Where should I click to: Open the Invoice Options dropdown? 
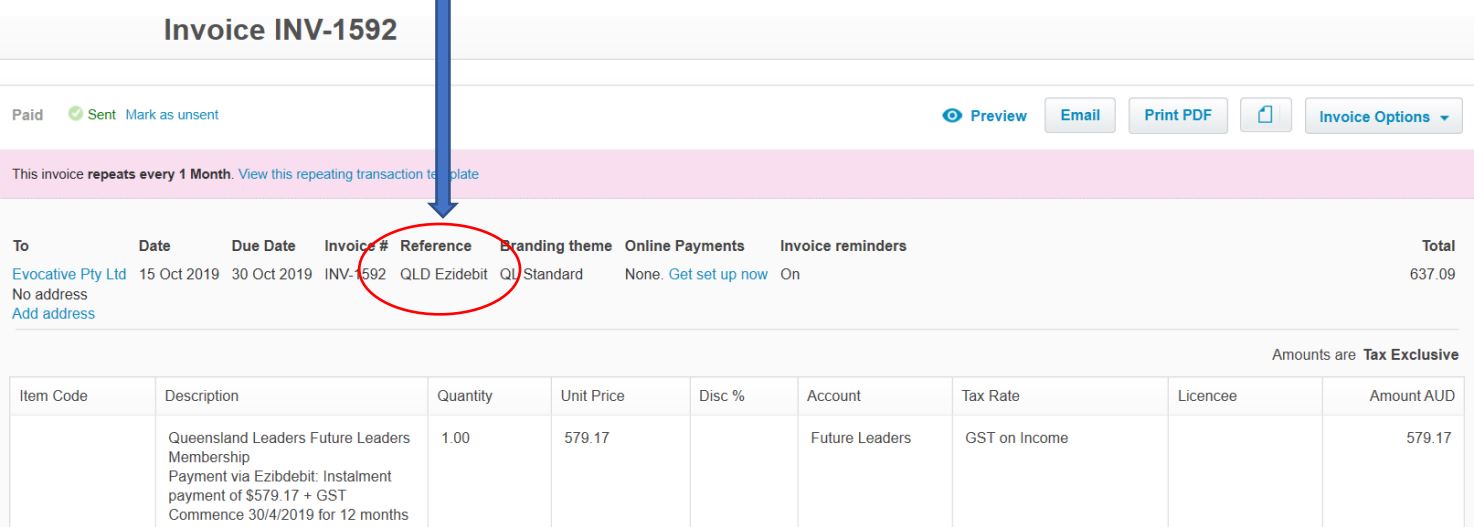click(1383, 117)
